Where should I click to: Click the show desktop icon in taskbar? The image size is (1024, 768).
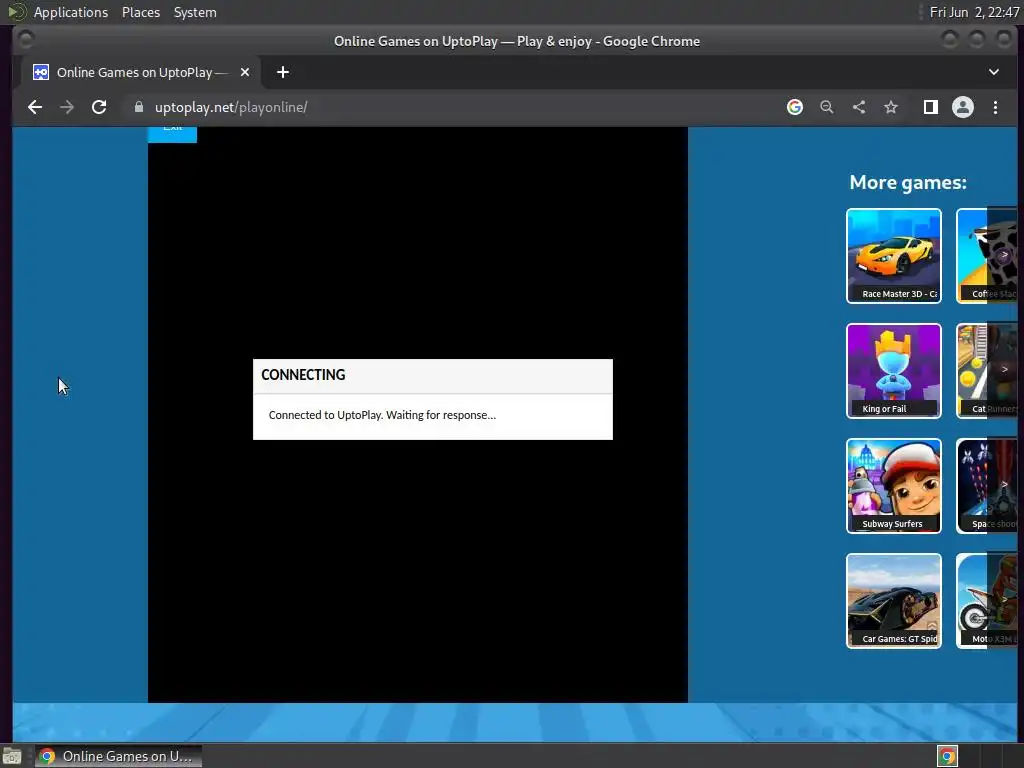tap(12, 756)
